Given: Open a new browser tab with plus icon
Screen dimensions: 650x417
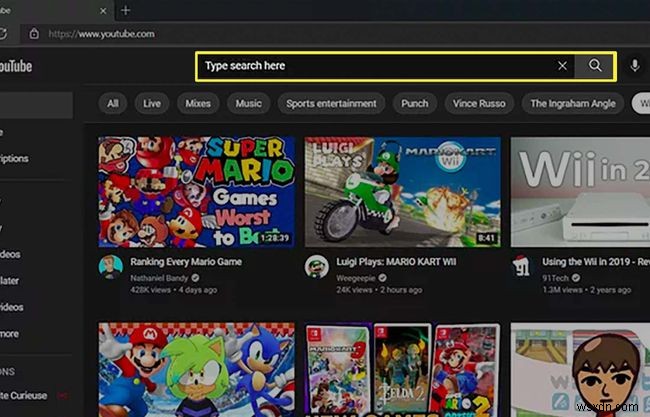Looking at the screenshot, I should (x=126, y=10).
